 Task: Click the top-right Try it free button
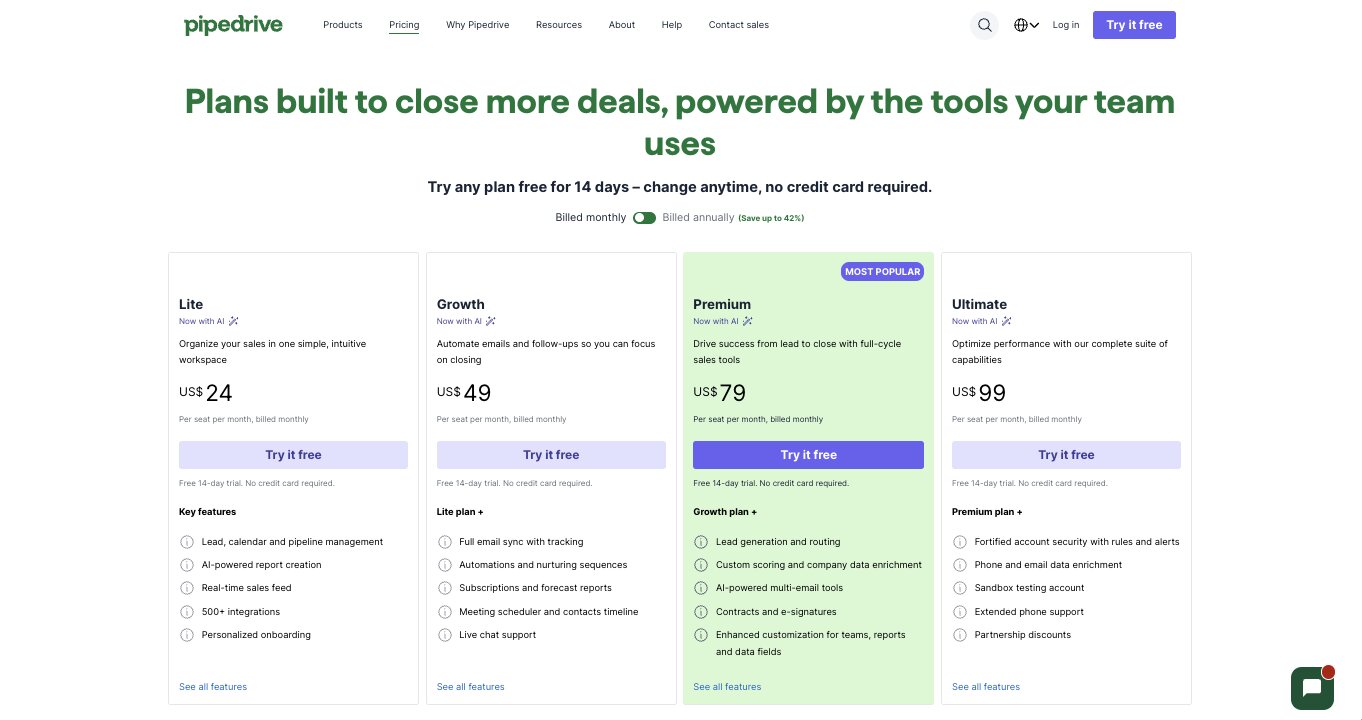1134,25
